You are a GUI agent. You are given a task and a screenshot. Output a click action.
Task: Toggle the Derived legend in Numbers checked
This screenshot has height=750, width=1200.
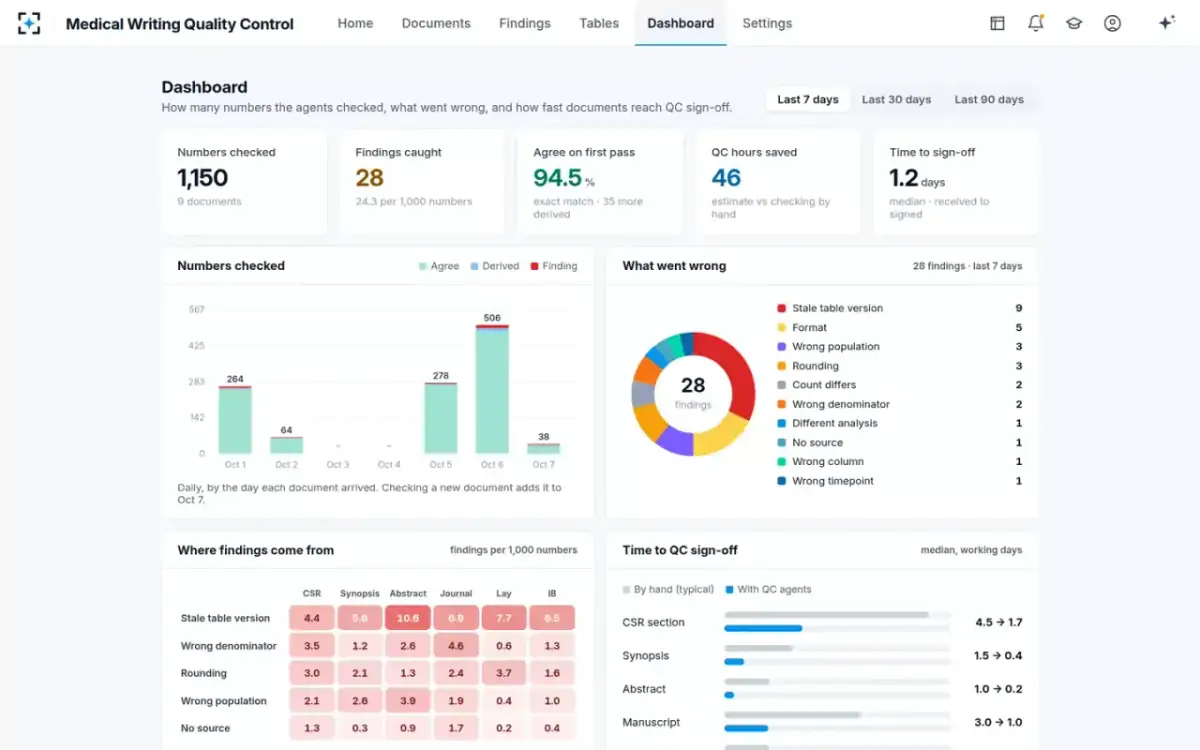pyautogui.click(x=494, y=266)
